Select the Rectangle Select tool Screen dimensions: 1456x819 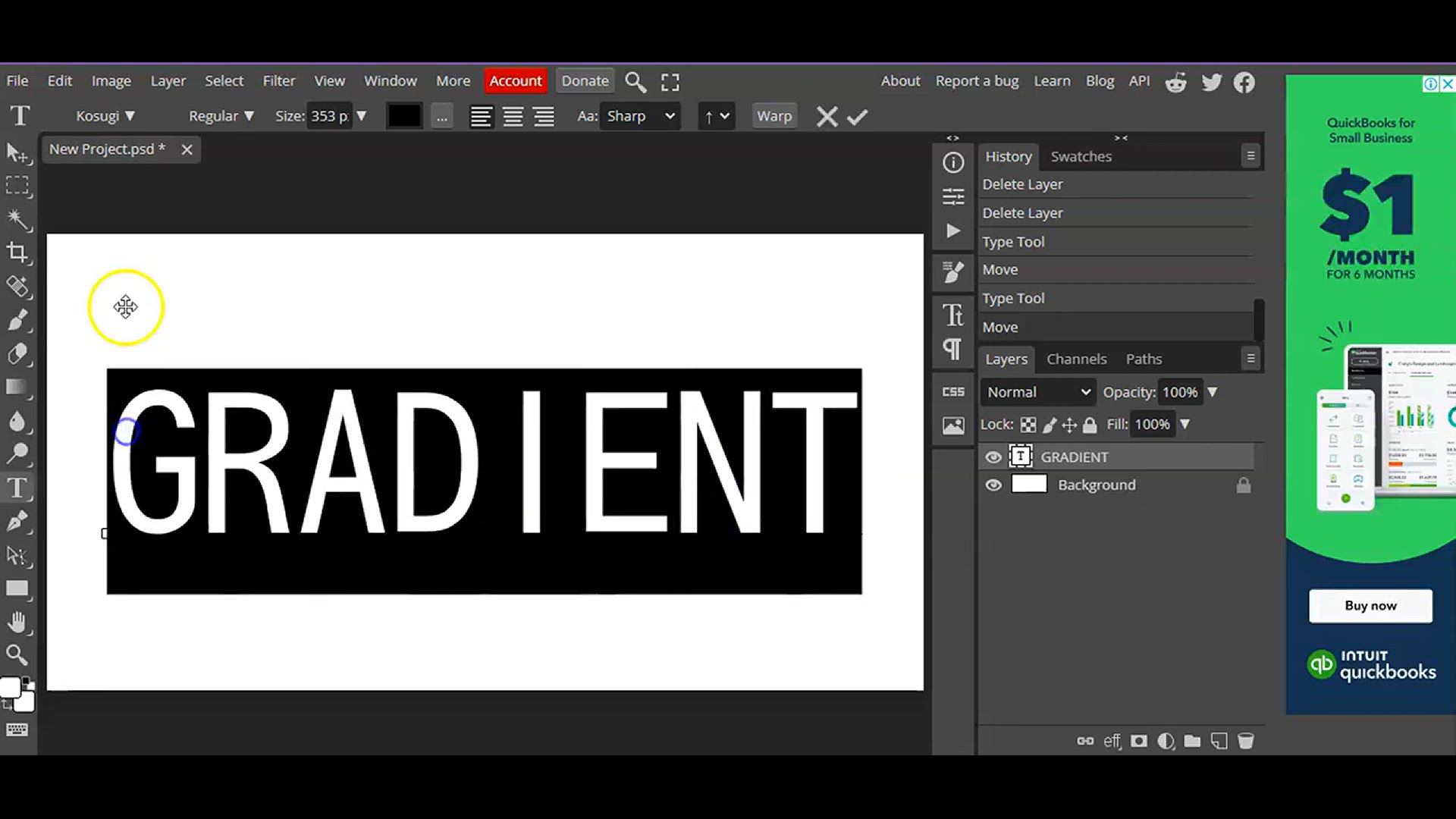pos(17,186)
